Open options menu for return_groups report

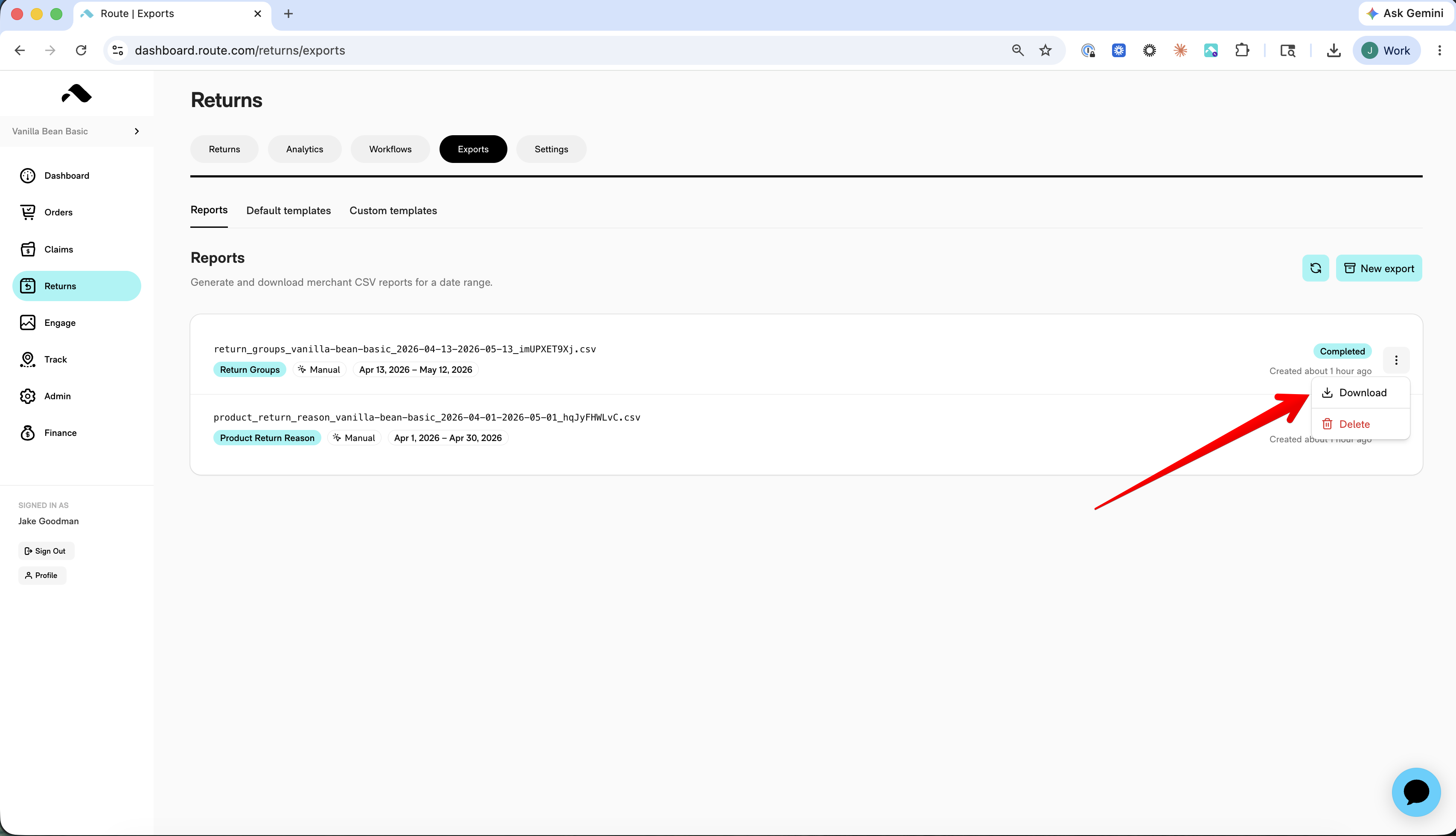tap(1396, 360)
